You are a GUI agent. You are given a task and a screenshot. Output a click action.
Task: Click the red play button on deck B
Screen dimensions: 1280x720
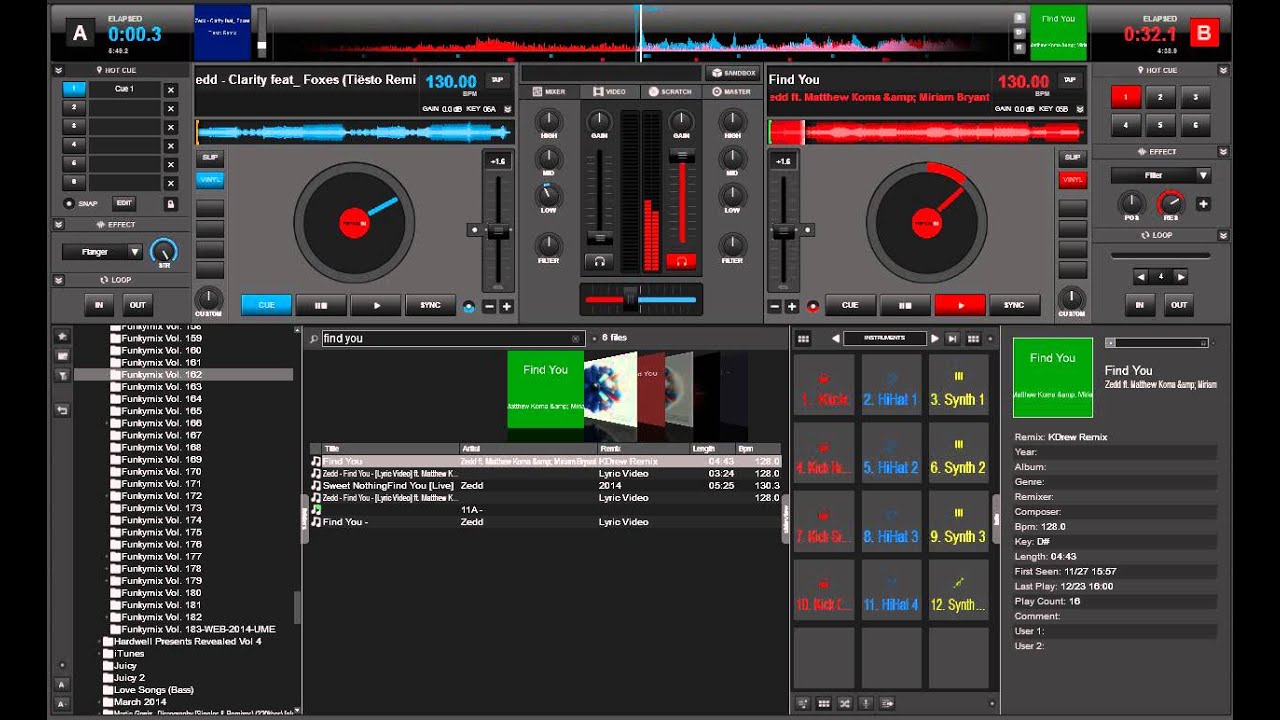(x=960, y=305)
